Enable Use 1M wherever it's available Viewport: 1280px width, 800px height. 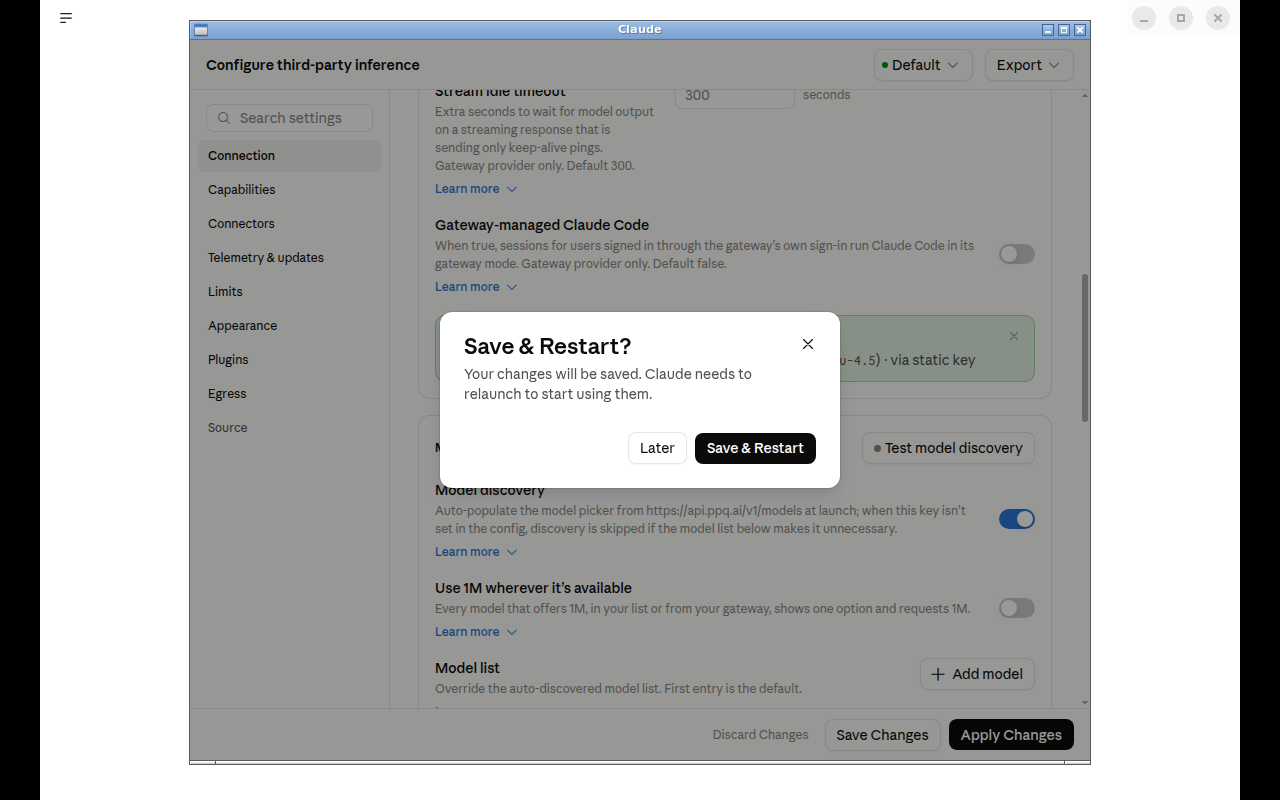coord(1016,608)
